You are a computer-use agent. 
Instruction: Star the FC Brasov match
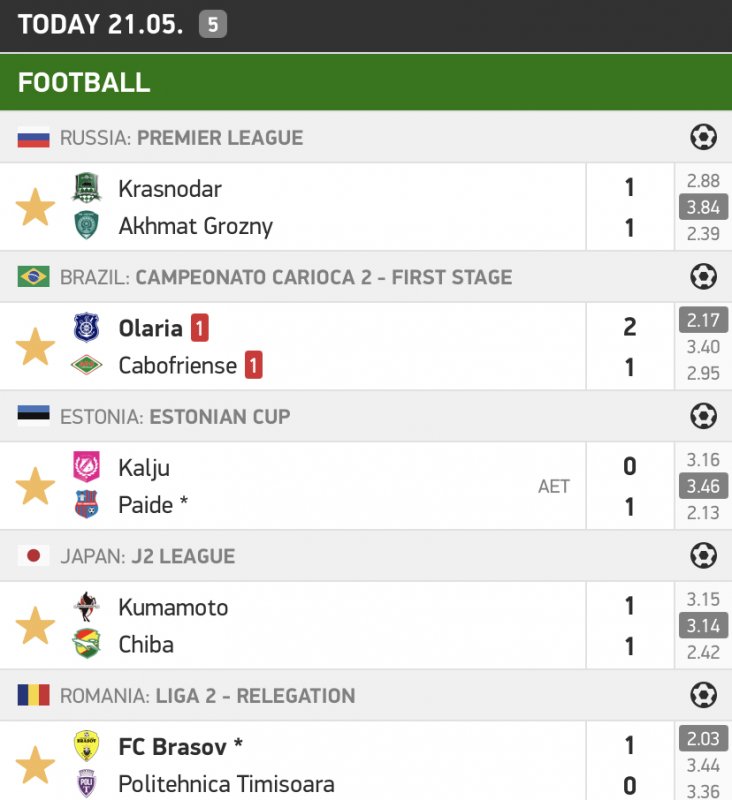35,765
